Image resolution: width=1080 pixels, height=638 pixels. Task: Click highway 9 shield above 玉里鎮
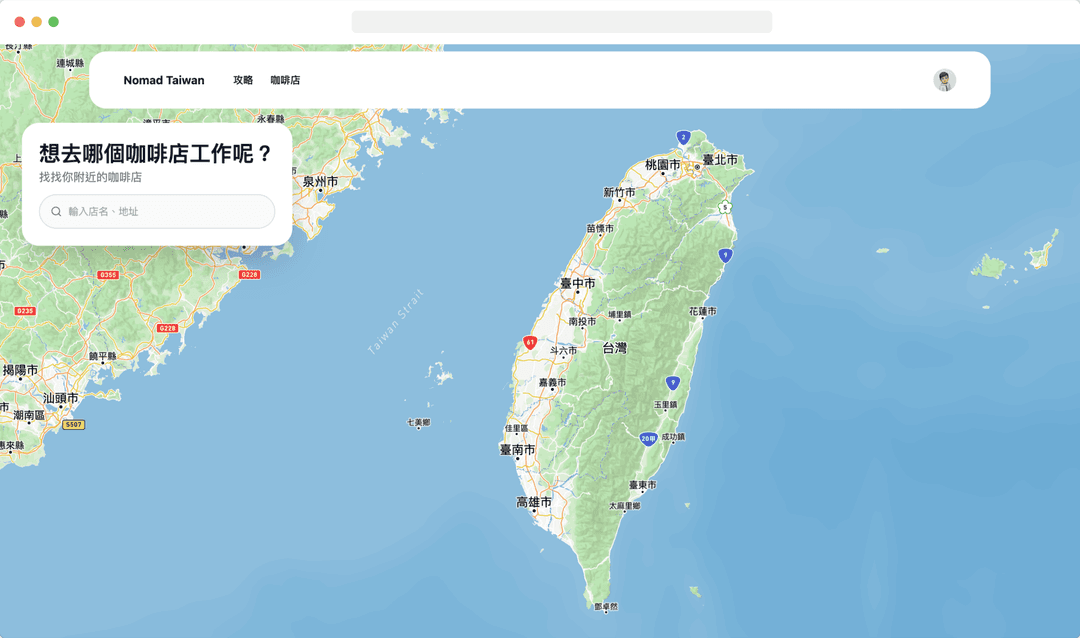click(x=673, y=383)
